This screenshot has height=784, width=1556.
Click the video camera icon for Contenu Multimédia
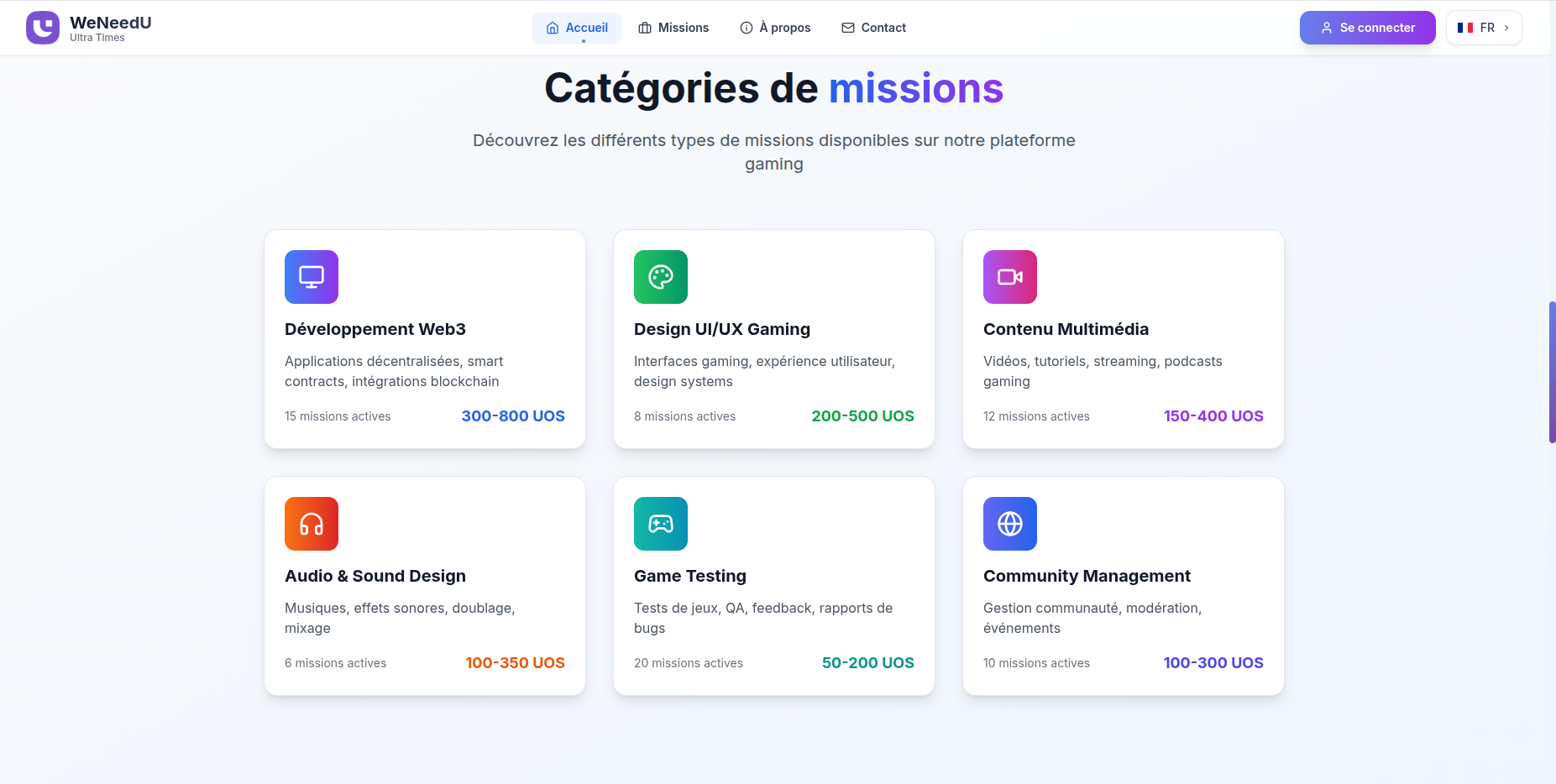[1010, 277]
